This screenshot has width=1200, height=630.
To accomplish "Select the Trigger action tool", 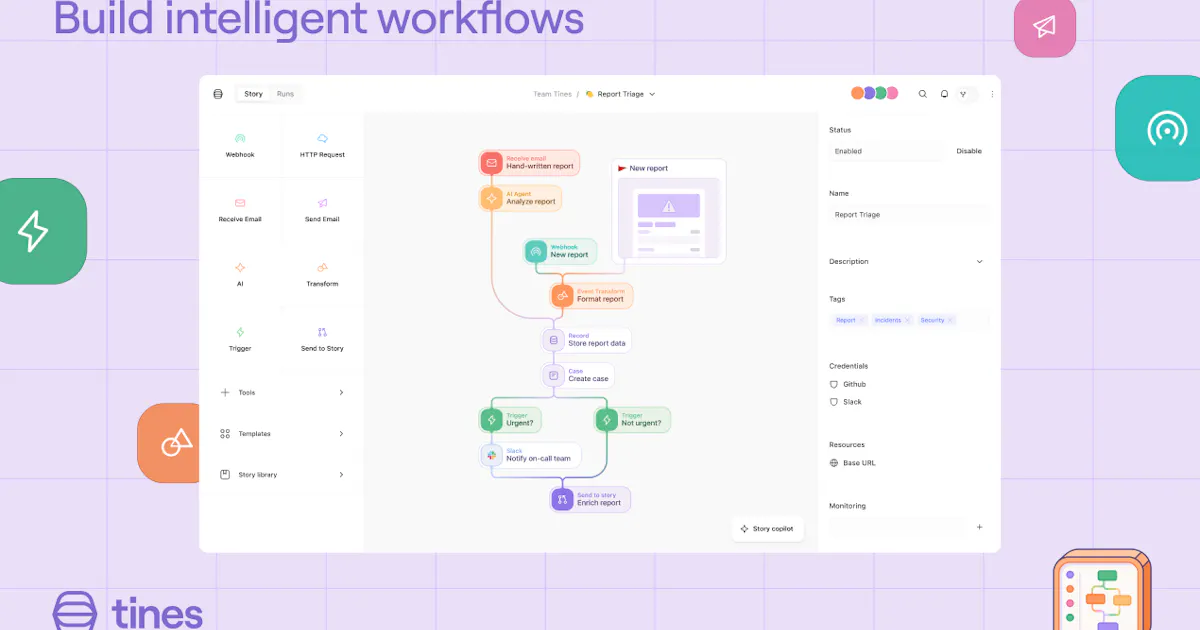I will pos(240,340).
